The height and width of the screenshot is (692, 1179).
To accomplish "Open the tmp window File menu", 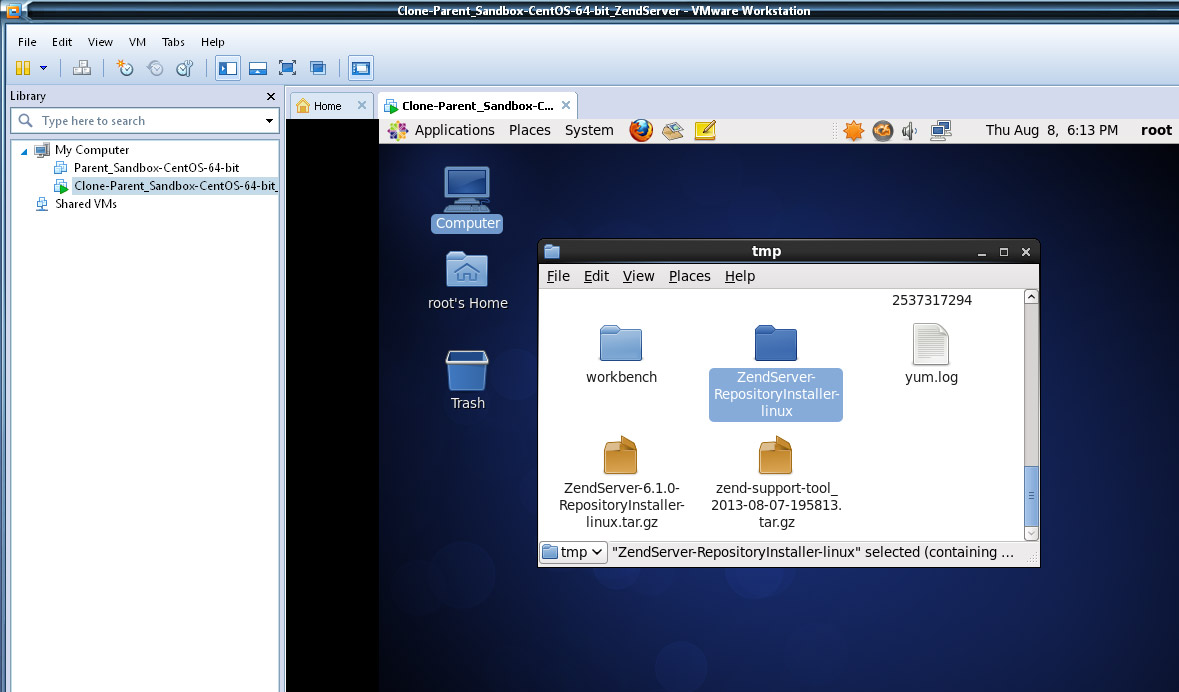I will 558,276.
